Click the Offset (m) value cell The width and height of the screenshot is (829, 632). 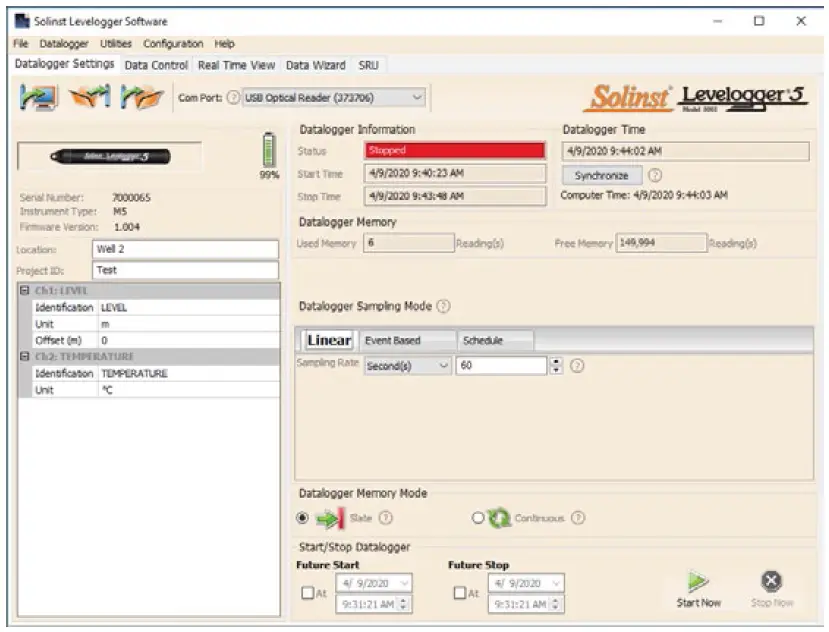coord(188,340)
